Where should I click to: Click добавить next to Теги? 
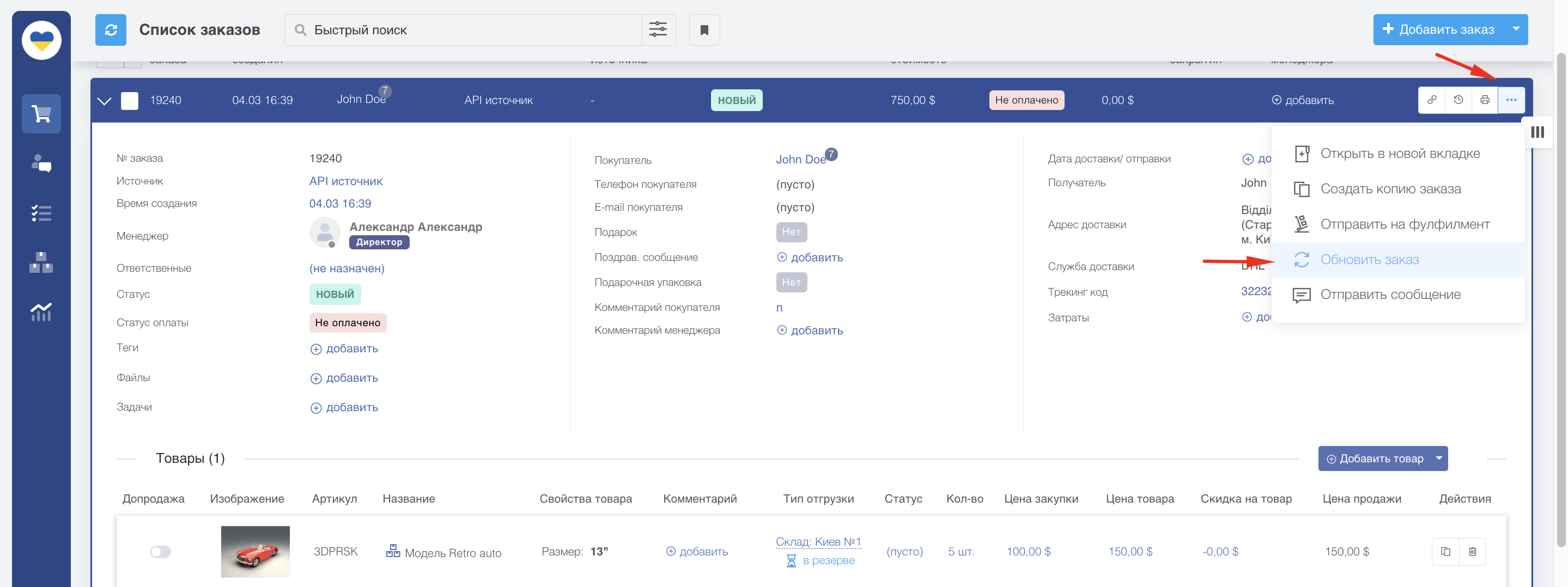pos(344,348)
